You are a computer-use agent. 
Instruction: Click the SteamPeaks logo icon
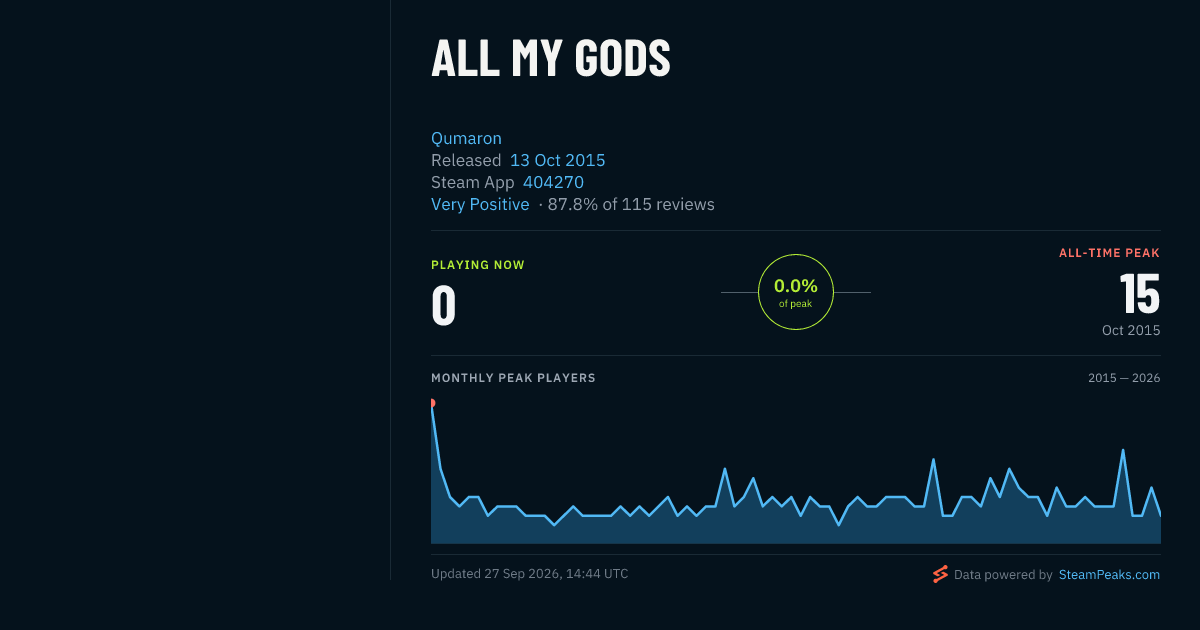940,574
